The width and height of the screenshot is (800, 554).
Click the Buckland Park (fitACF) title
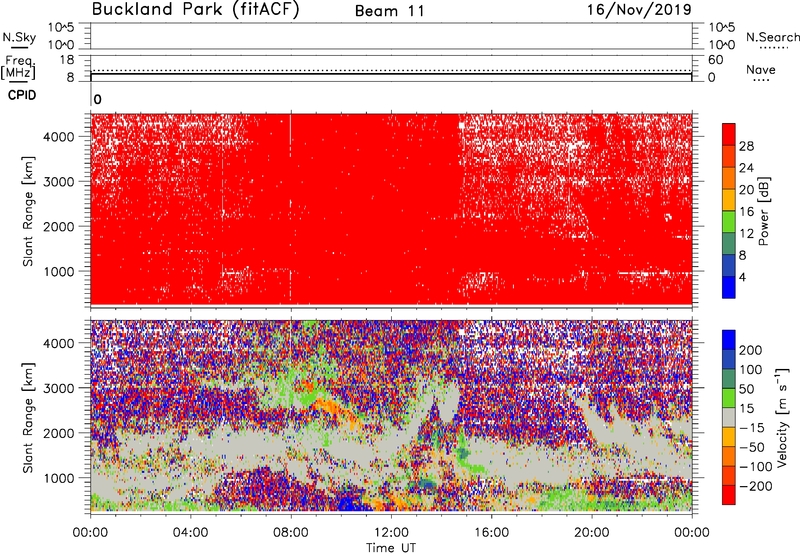coord(195,10)
